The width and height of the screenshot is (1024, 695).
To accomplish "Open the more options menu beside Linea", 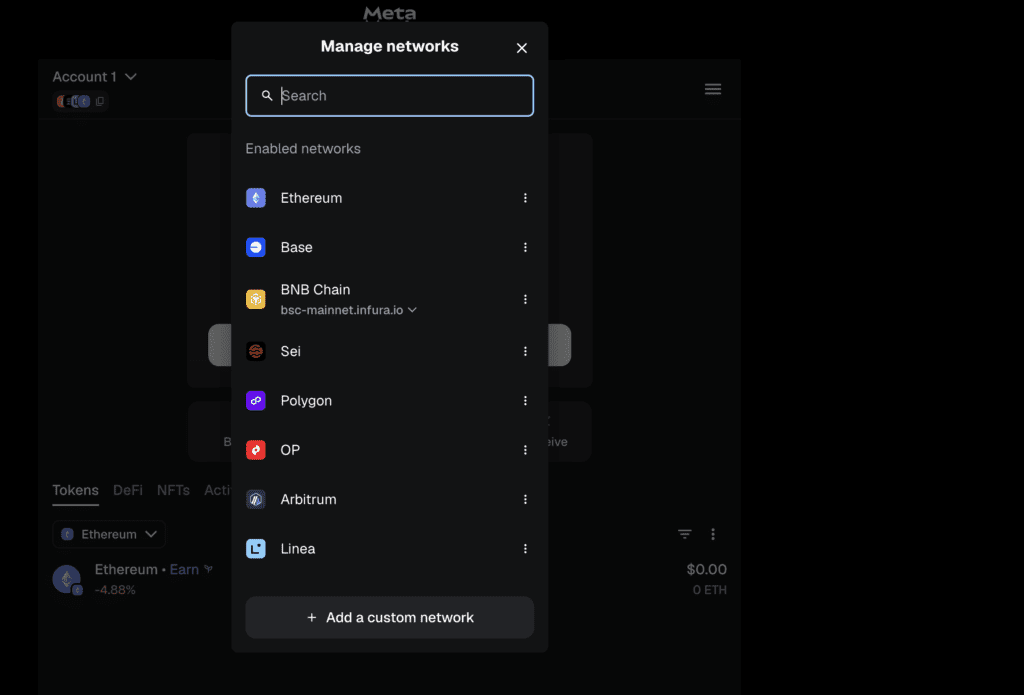I will (x=525, y=548).
